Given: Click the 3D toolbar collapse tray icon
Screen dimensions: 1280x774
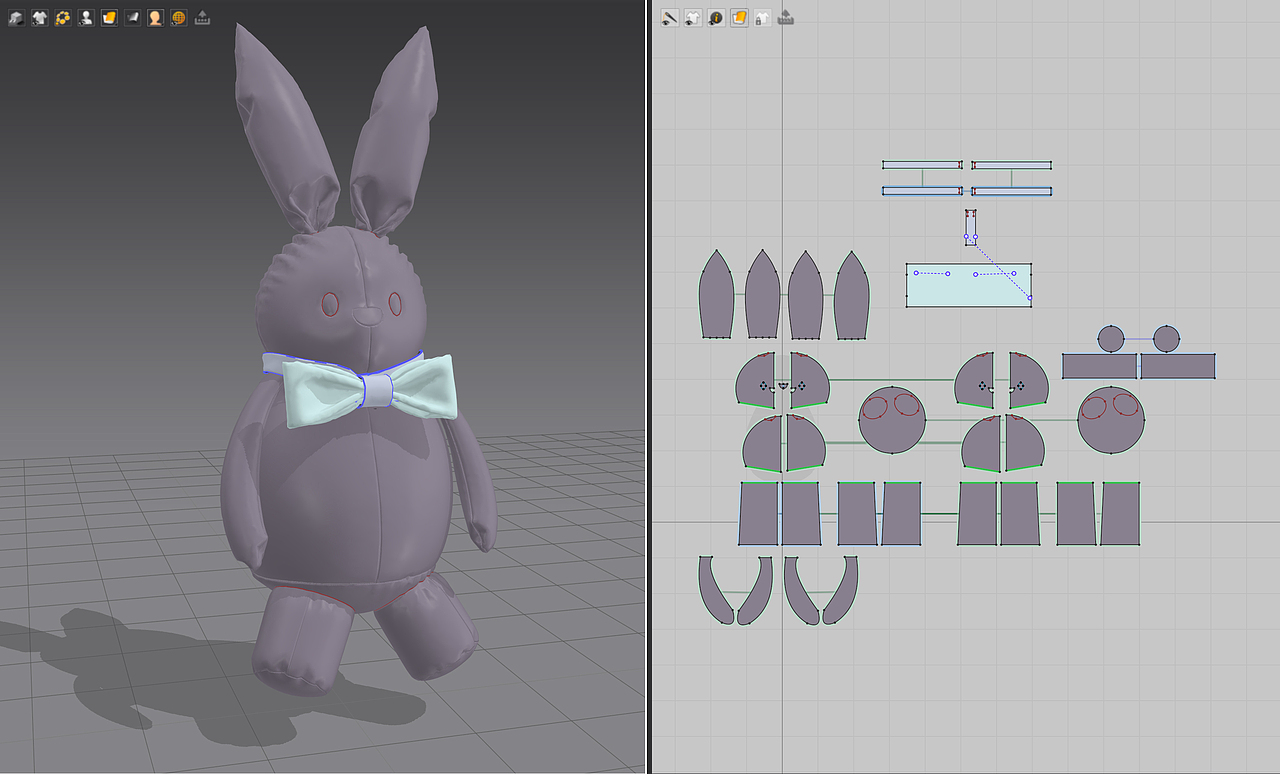Looking at the screenshot, I should pos(202,18).
